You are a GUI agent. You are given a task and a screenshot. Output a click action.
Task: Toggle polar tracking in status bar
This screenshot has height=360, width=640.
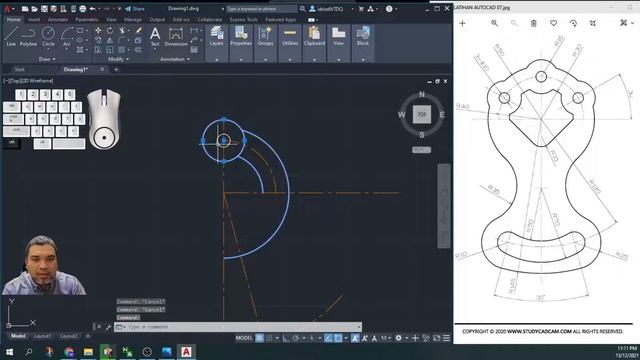296,338
